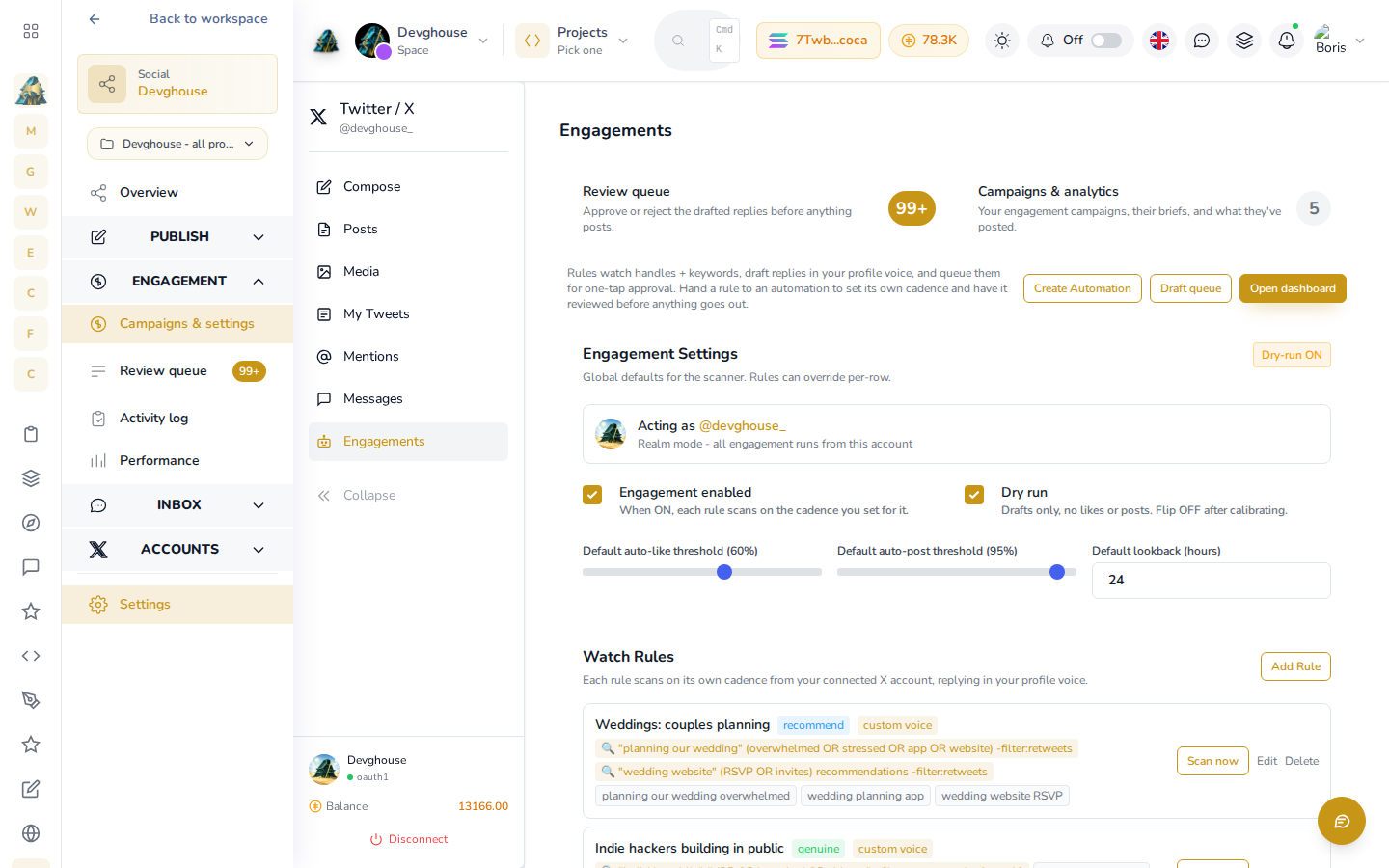1389x868 pixels.
Task: Open the floating chat support button
Action: click(1342, 821)
